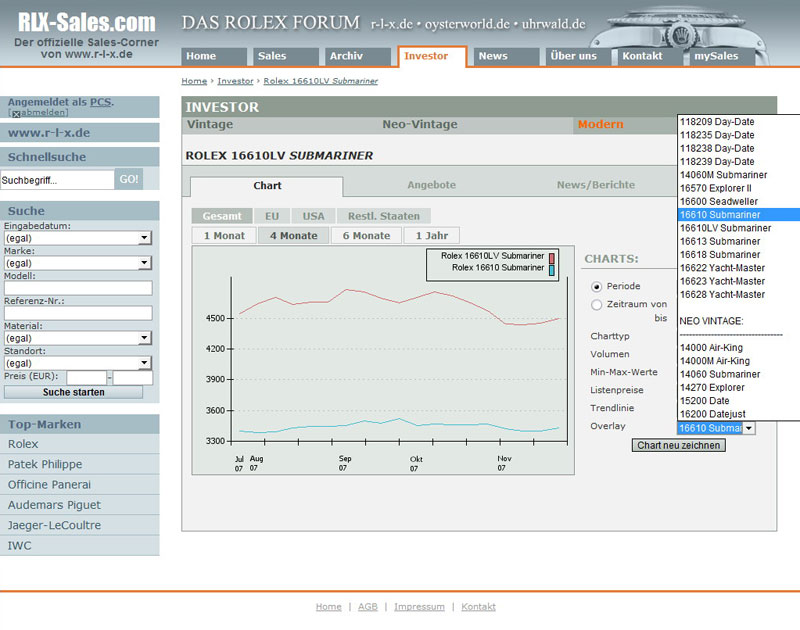Filter chart by USA region
The height and width of the screenshot is (630, 800).
[x=313, y=216]
